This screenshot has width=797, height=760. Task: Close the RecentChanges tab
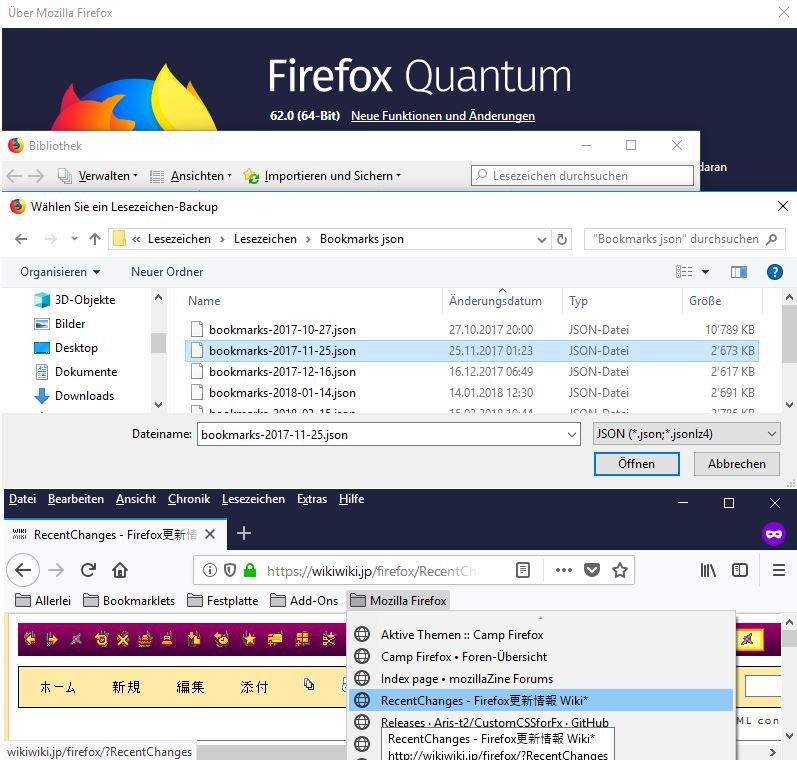(210, 534)
